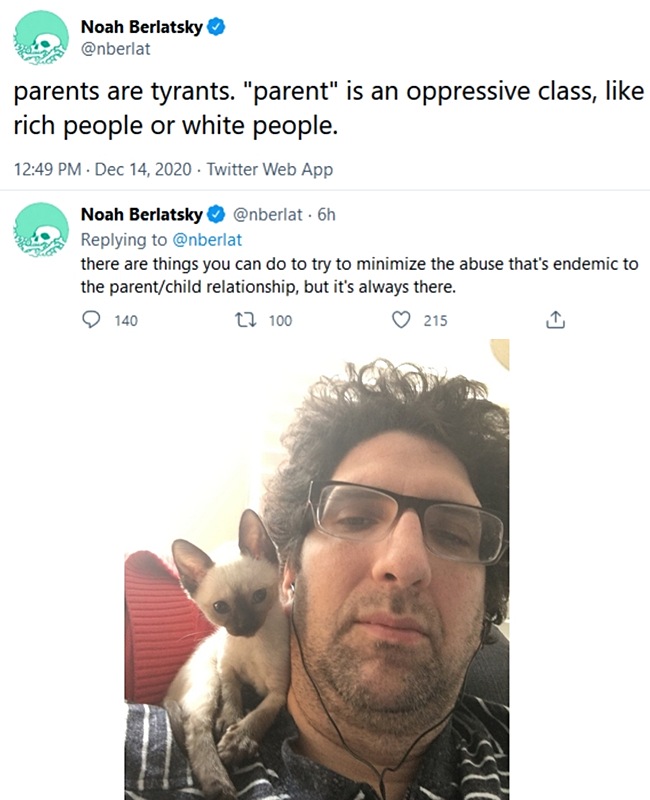Click the verified badge in the reply header
Image resolution: width=650 pixels, height=800 pixels.
[216, 214]
